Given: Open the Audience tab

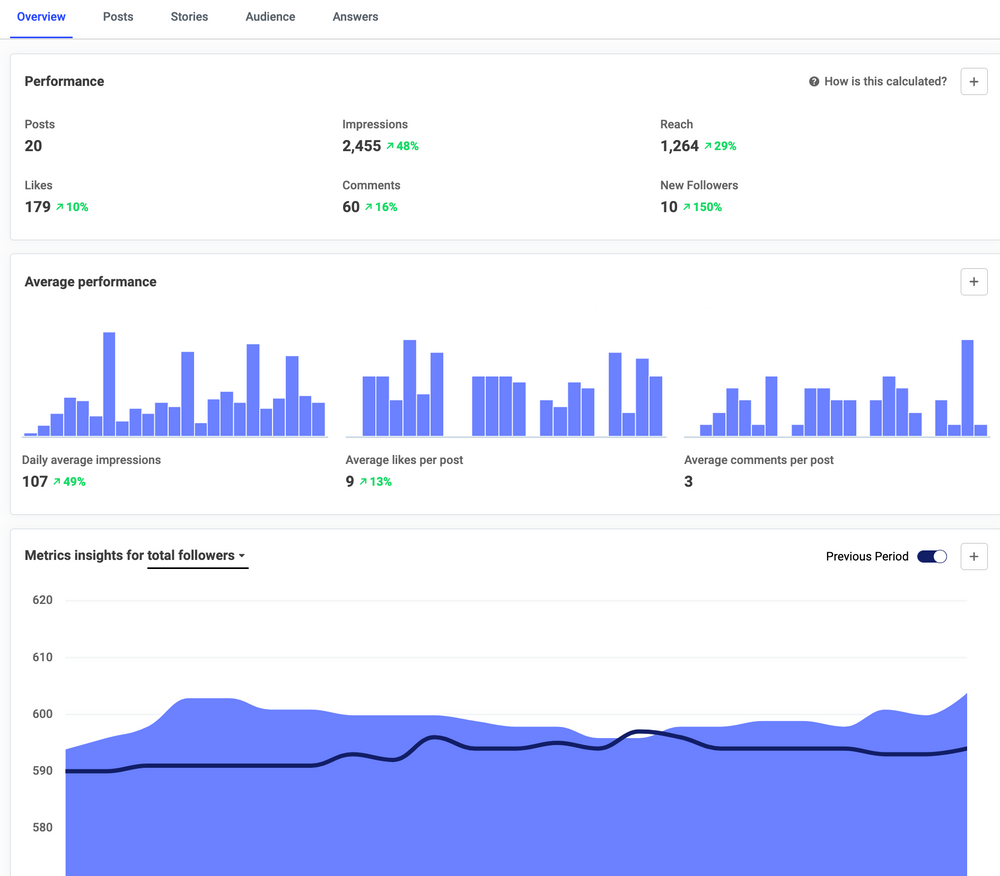Looking at the screenshot, I should [270, 16].
